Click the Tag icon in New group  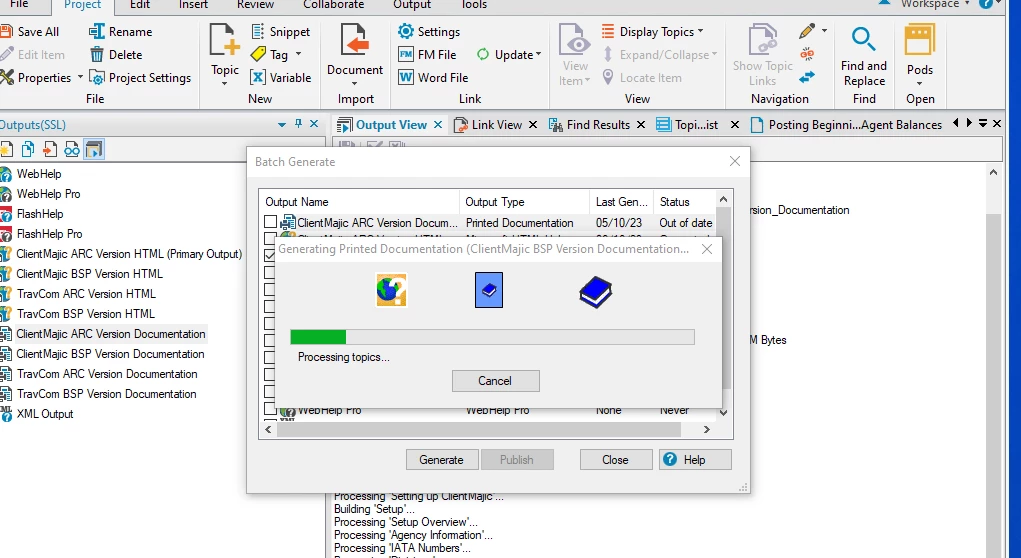coord(258,54)
